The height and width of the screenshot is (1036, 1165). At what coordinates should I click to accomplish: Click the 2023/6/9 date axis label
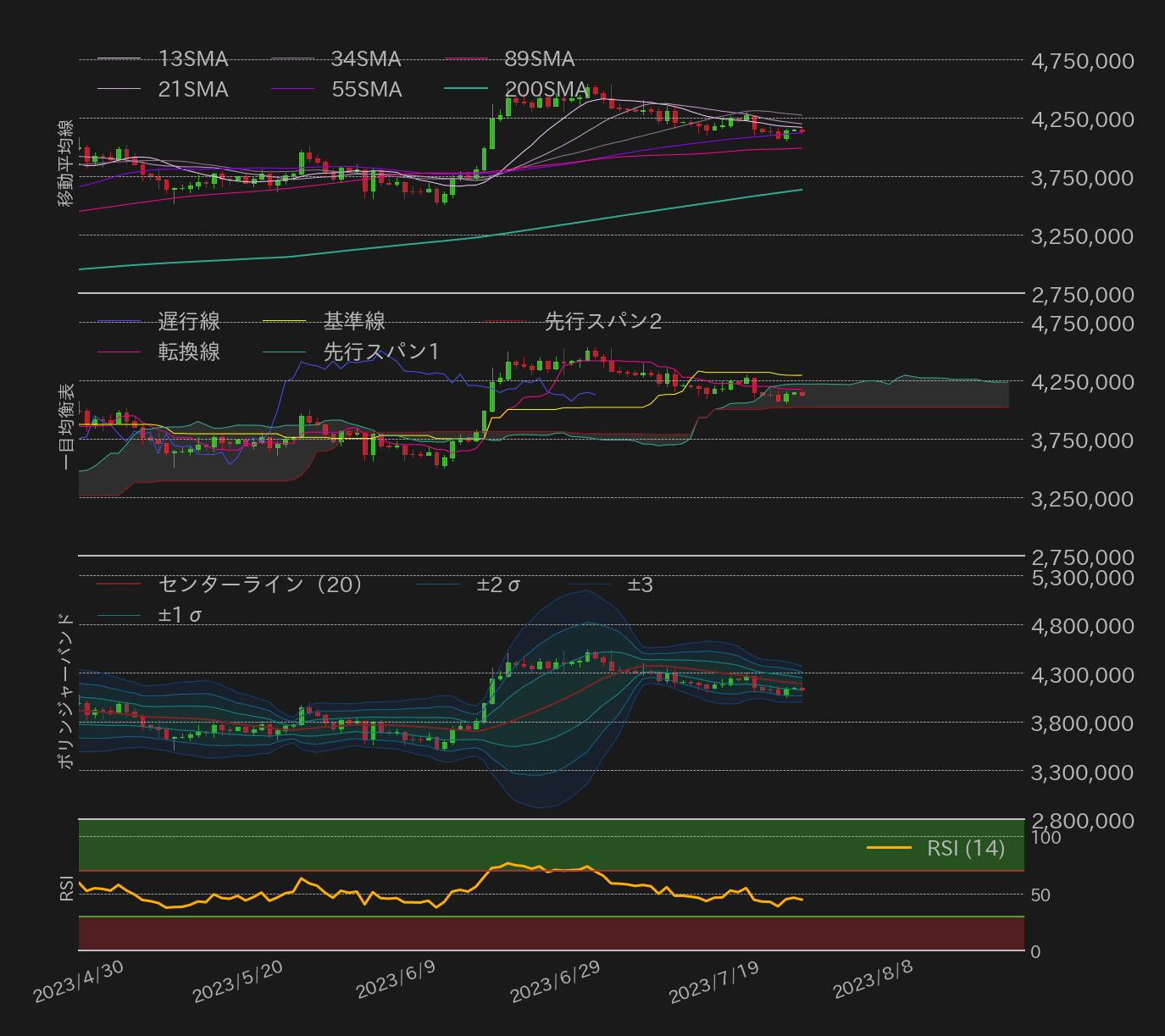396,979
